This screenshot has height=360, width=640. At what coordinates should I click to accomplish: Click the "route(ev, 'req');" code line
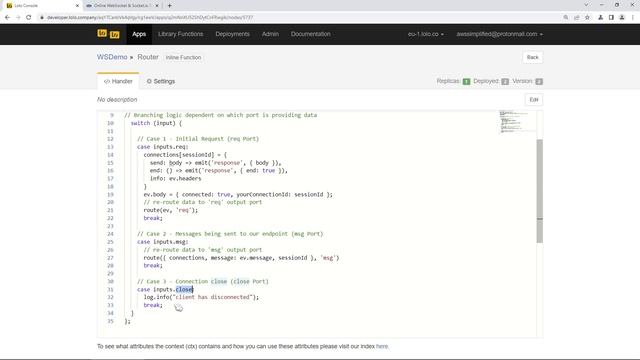(x=171, y=210)
